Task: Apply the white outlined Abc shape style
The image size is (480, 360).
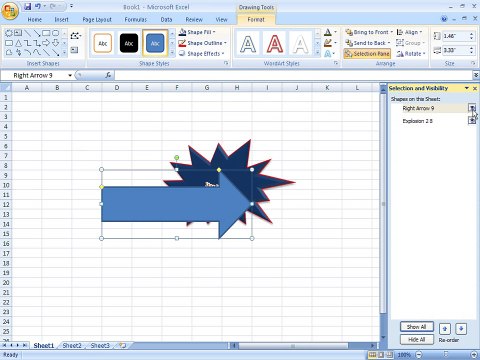Action: (x=103, y=43)
